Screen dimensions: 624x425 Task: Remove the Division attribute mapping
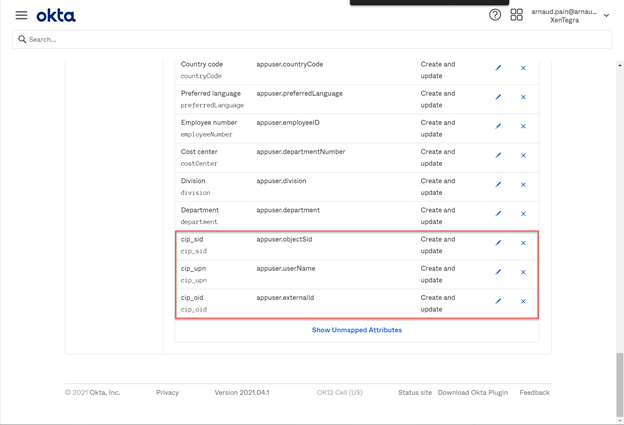pyautogui.click(x=523, y=184)
